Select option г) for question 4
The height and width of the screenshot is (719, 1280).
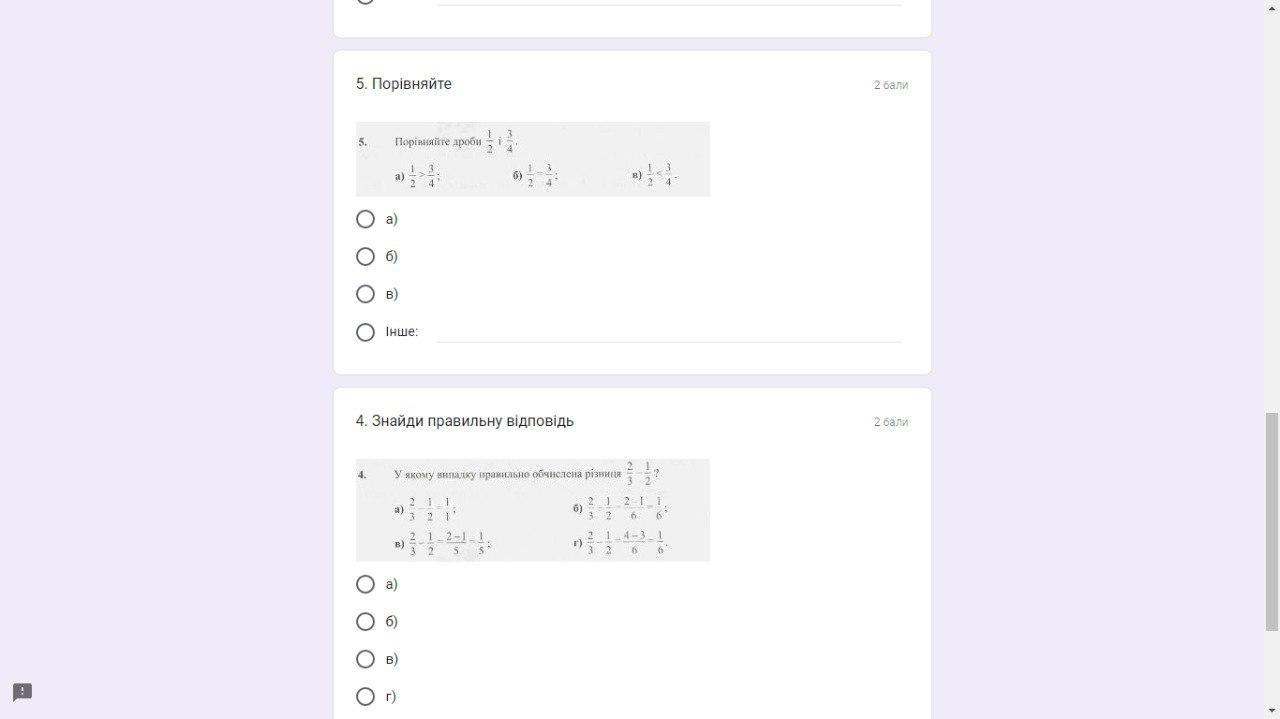[x=365, y=697]
